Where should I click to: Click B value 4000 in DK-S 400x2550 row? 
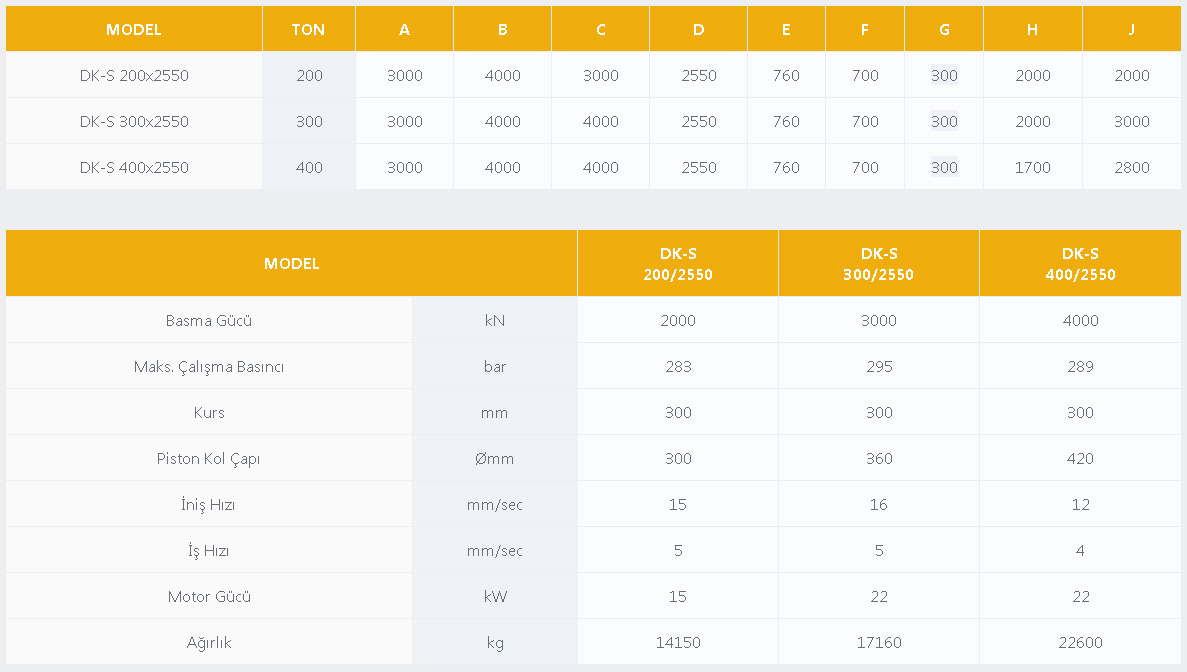[503, 168]
